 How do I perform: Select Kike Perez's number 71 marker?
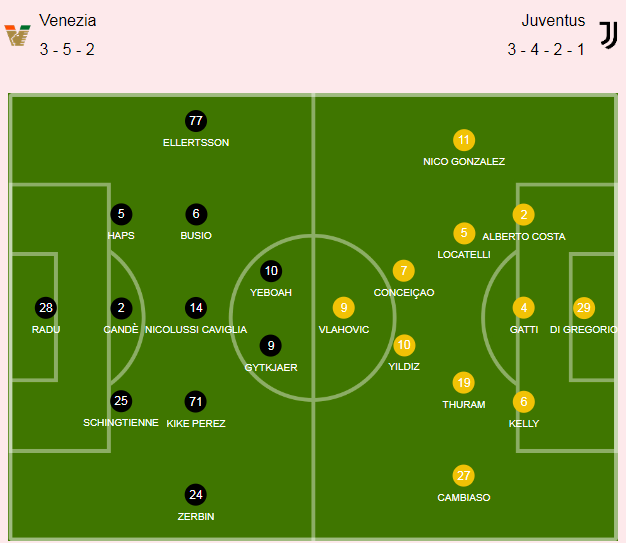[x=196, y=401]
